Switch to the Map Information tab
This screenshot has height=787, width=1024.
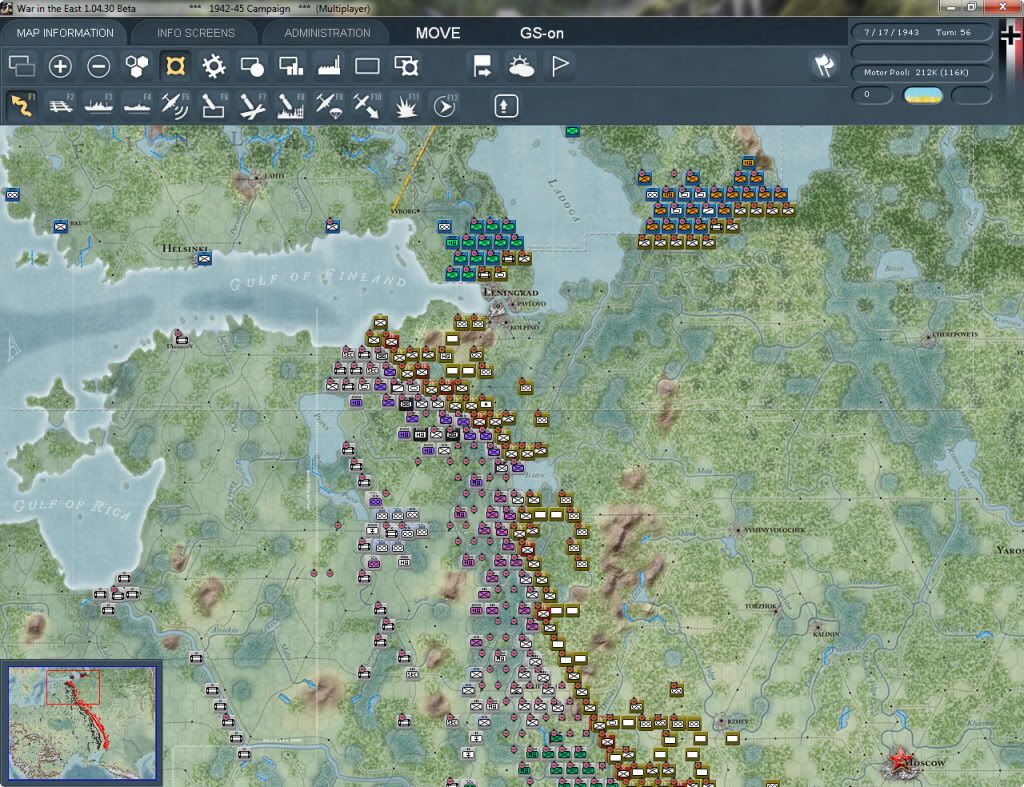(65, 33)
